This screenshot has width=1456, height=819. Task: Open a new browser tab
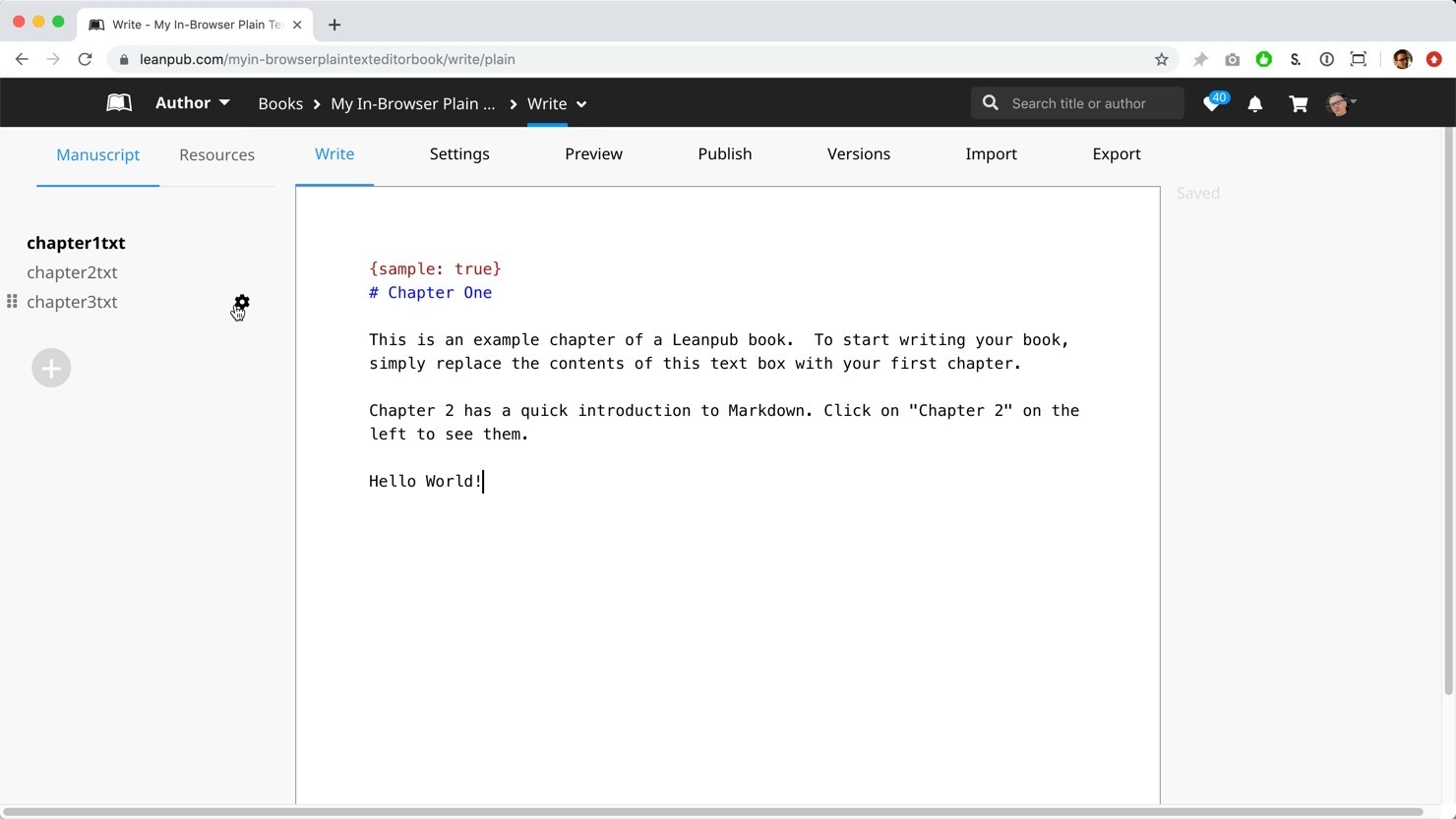click(x=334, y=25)
